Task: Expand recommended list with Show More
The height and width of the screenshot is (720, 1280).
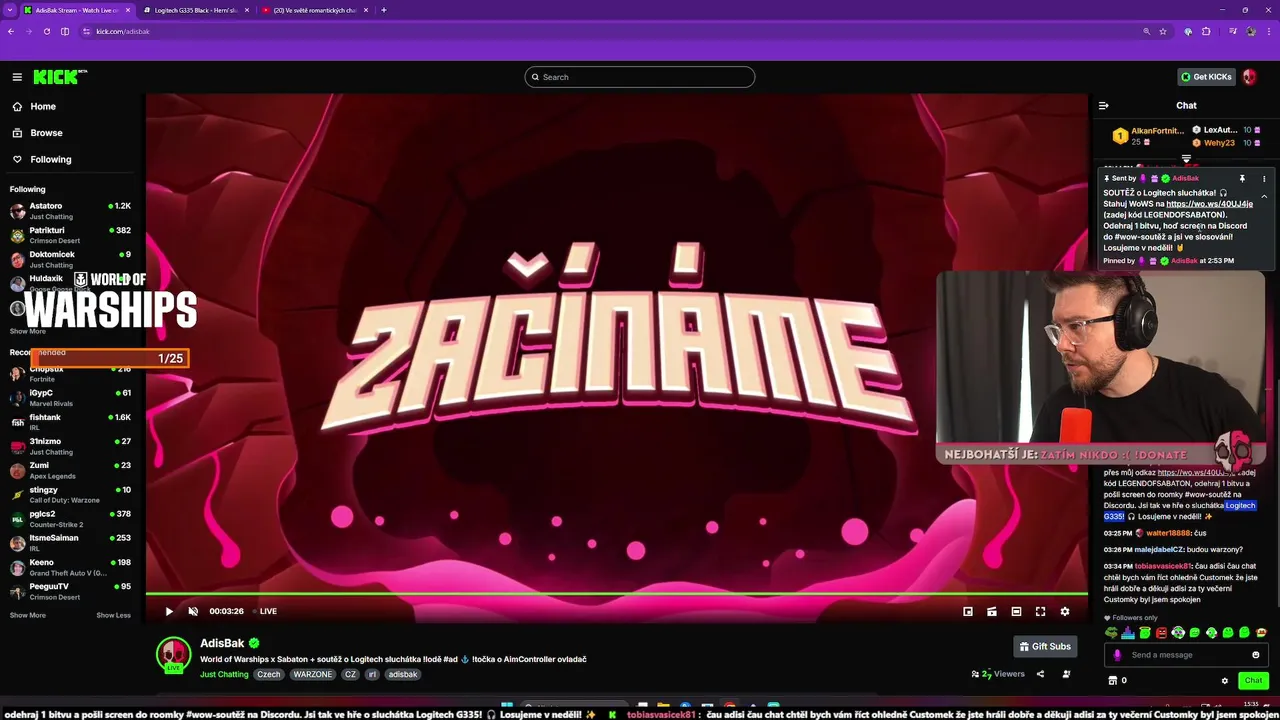Action: [28, 615]
